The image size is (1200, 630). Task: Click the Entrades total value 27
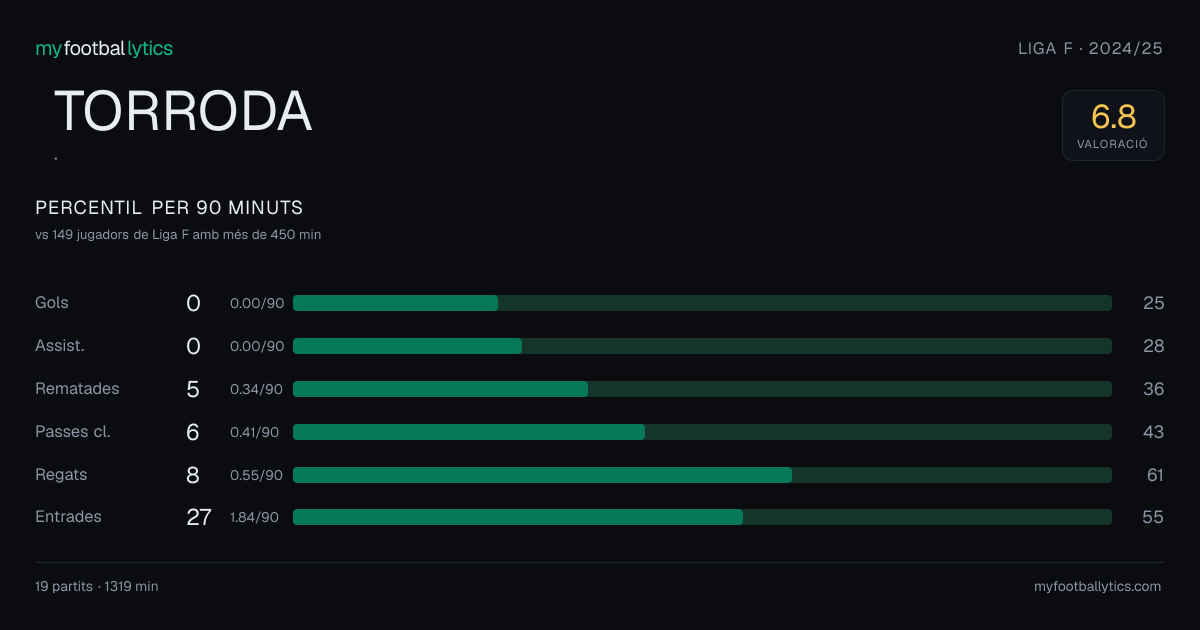199,517
